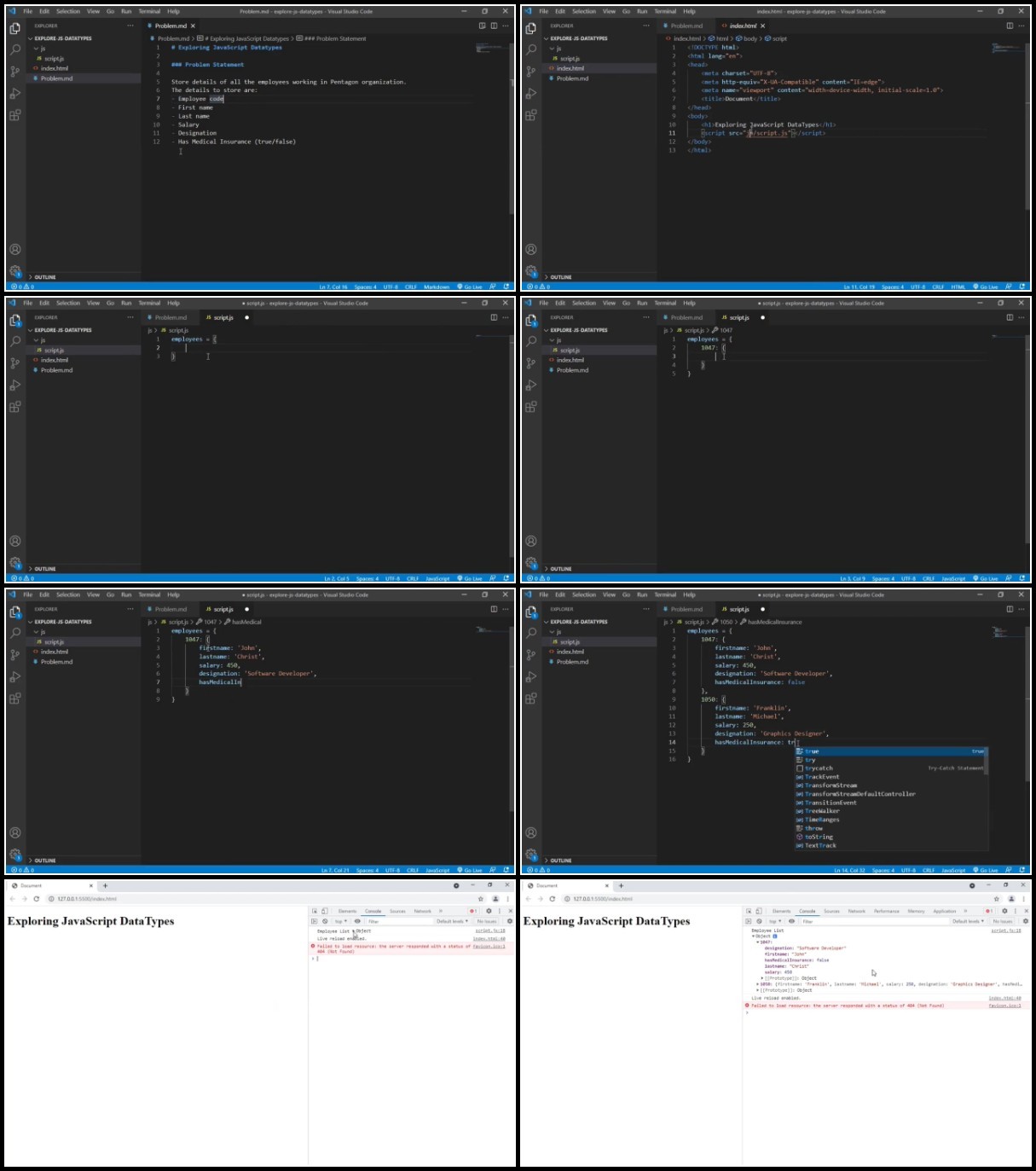Click the reload button in the collapsed-Object browser
Image resolution: width=1036 pixels, height=1171 pixels.
(37, 899)
